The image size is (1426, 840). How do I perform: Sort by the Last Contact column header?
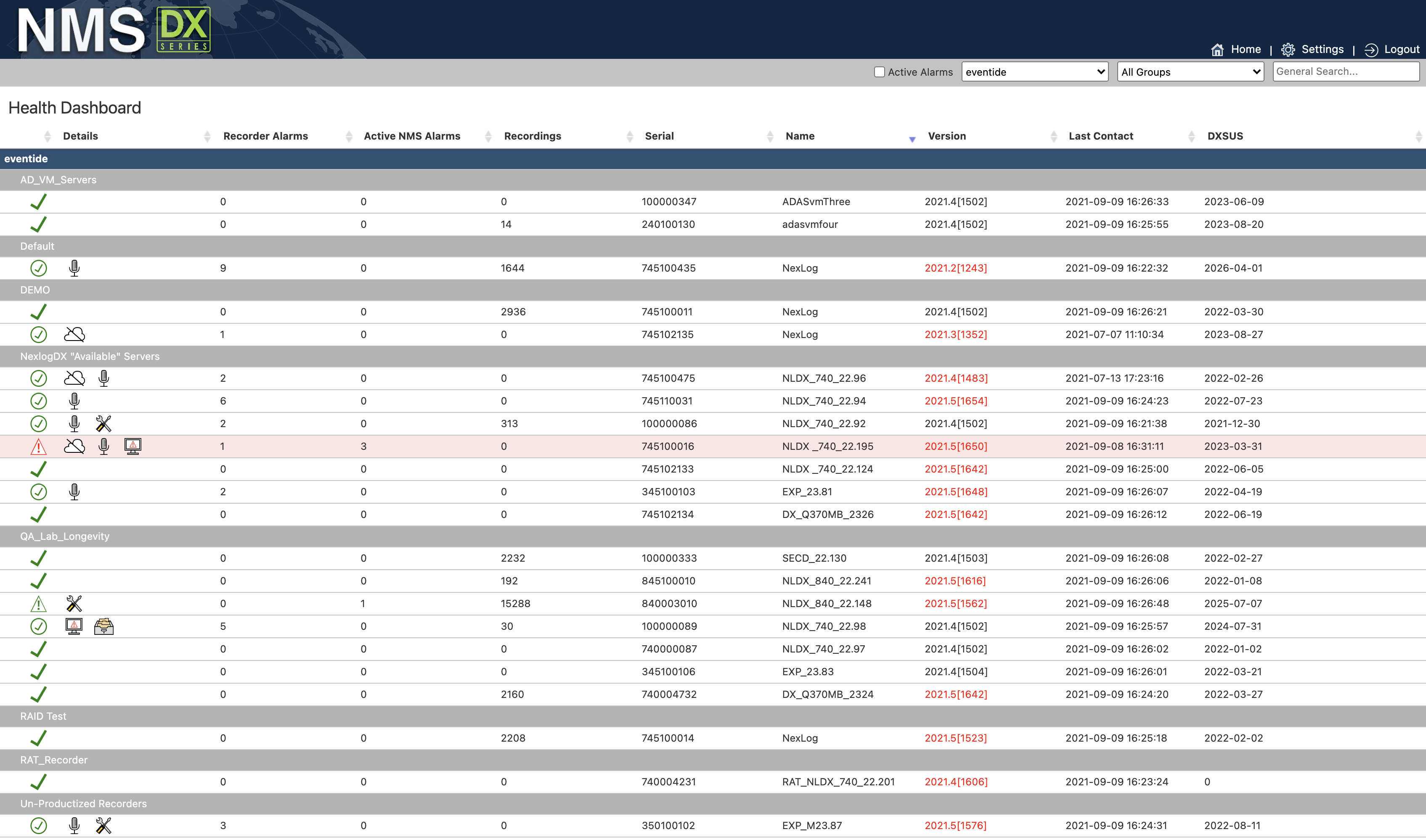(1100, 136)
